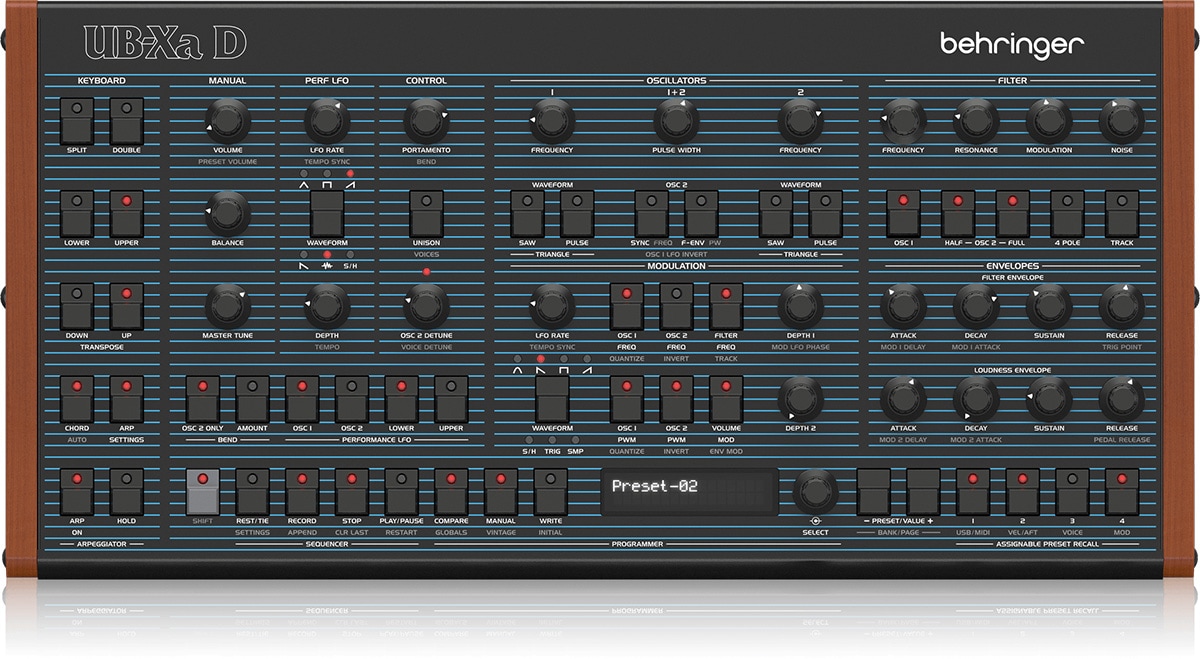Toggle Modulation OSC 2 PWM button
The image size is (1200, 659).
pos(677,399)
